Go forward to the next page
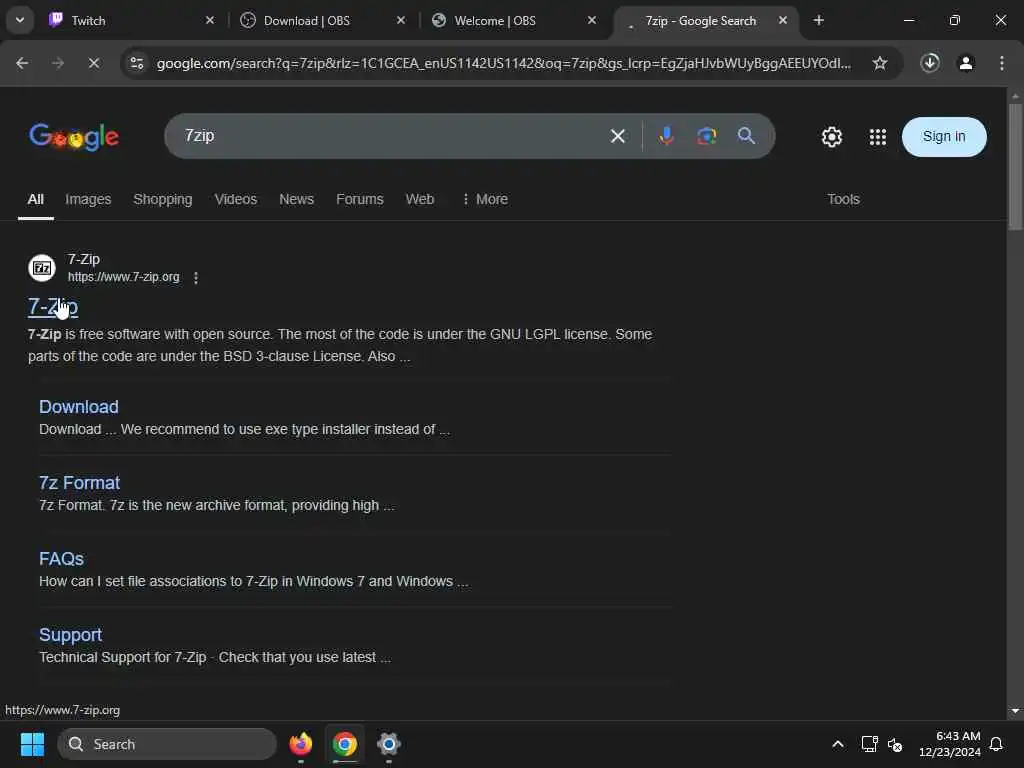This screenshot has height=768, width=1024. 57,63
